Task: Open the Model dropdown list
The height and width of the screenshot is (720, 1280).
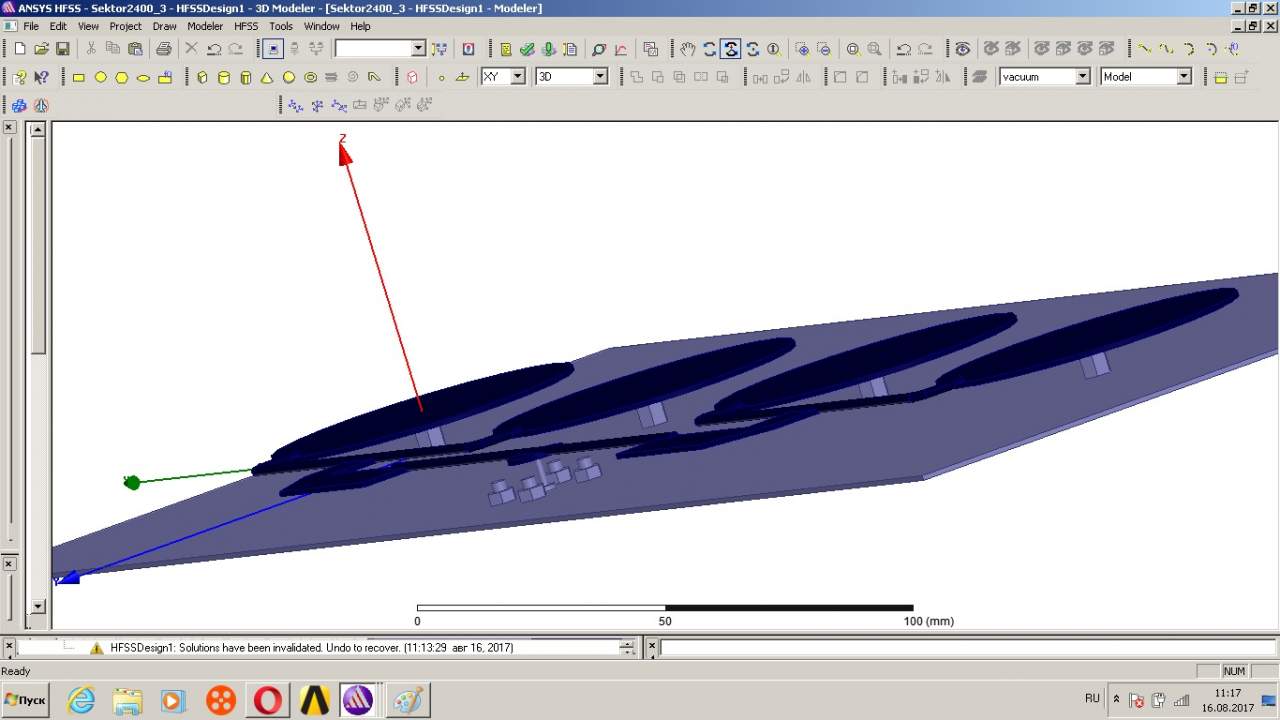Action: [x=1184, y=77]
